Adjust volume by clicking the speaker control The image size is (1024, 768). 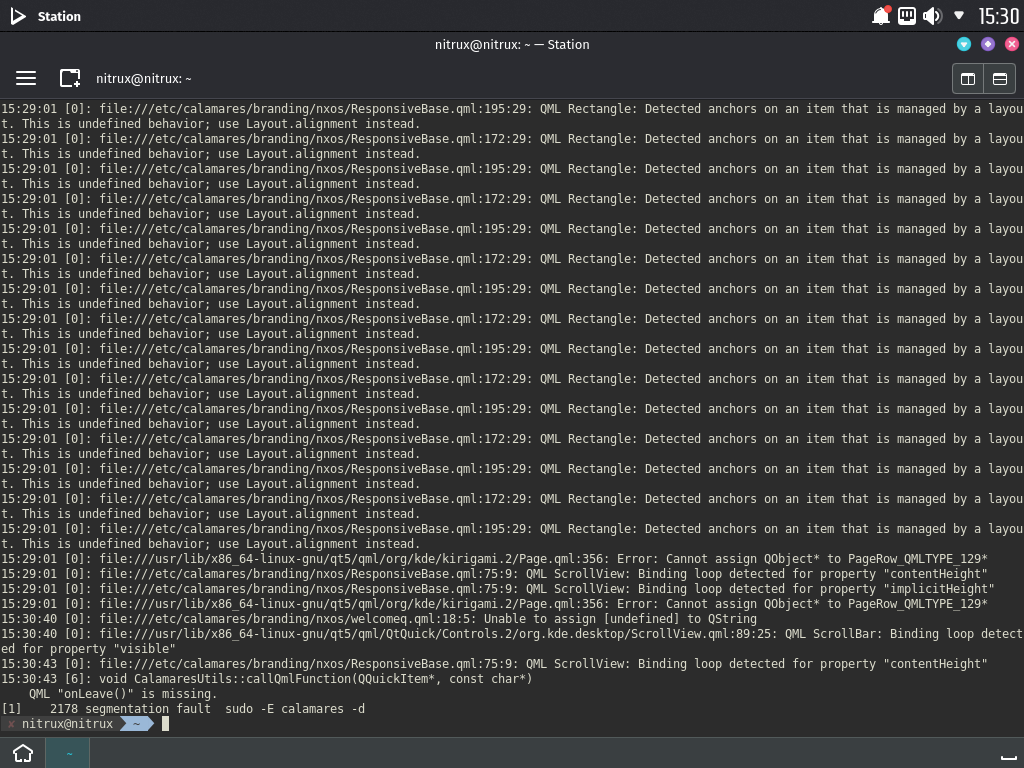coord(932,15)
